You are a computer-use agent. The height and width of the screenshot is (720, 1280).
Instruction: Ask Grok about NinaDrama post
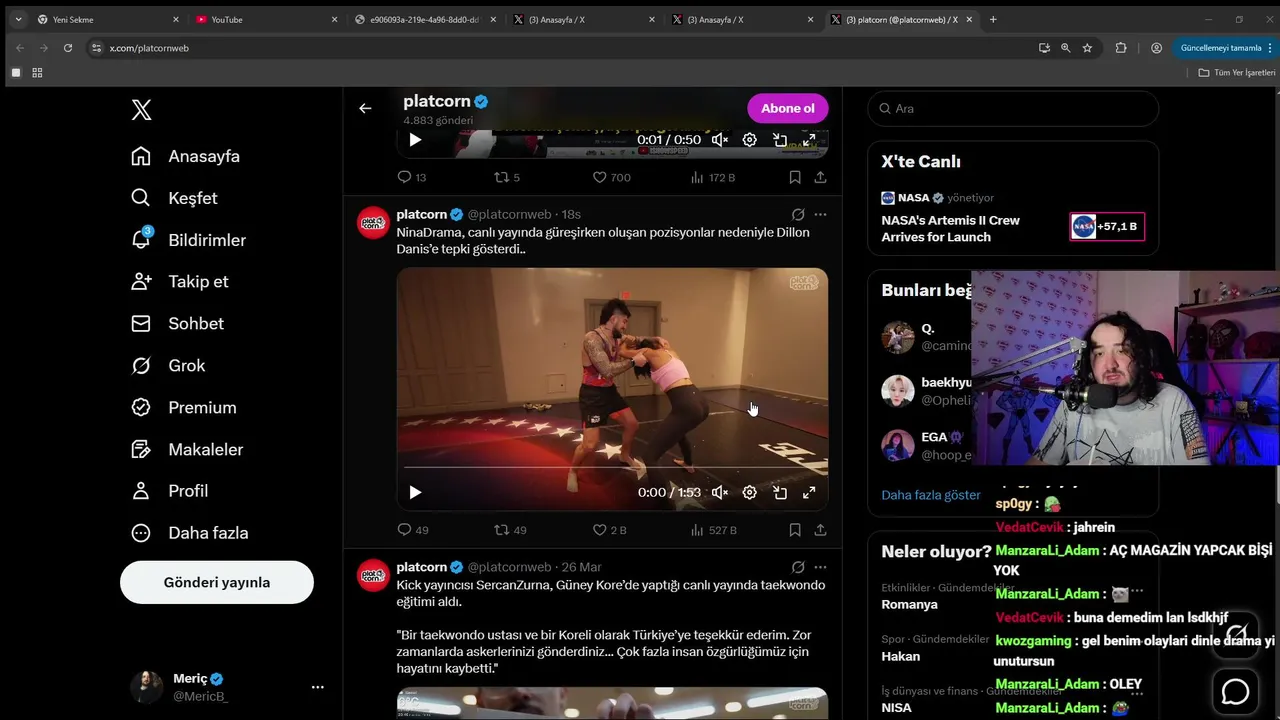[798, 214]
